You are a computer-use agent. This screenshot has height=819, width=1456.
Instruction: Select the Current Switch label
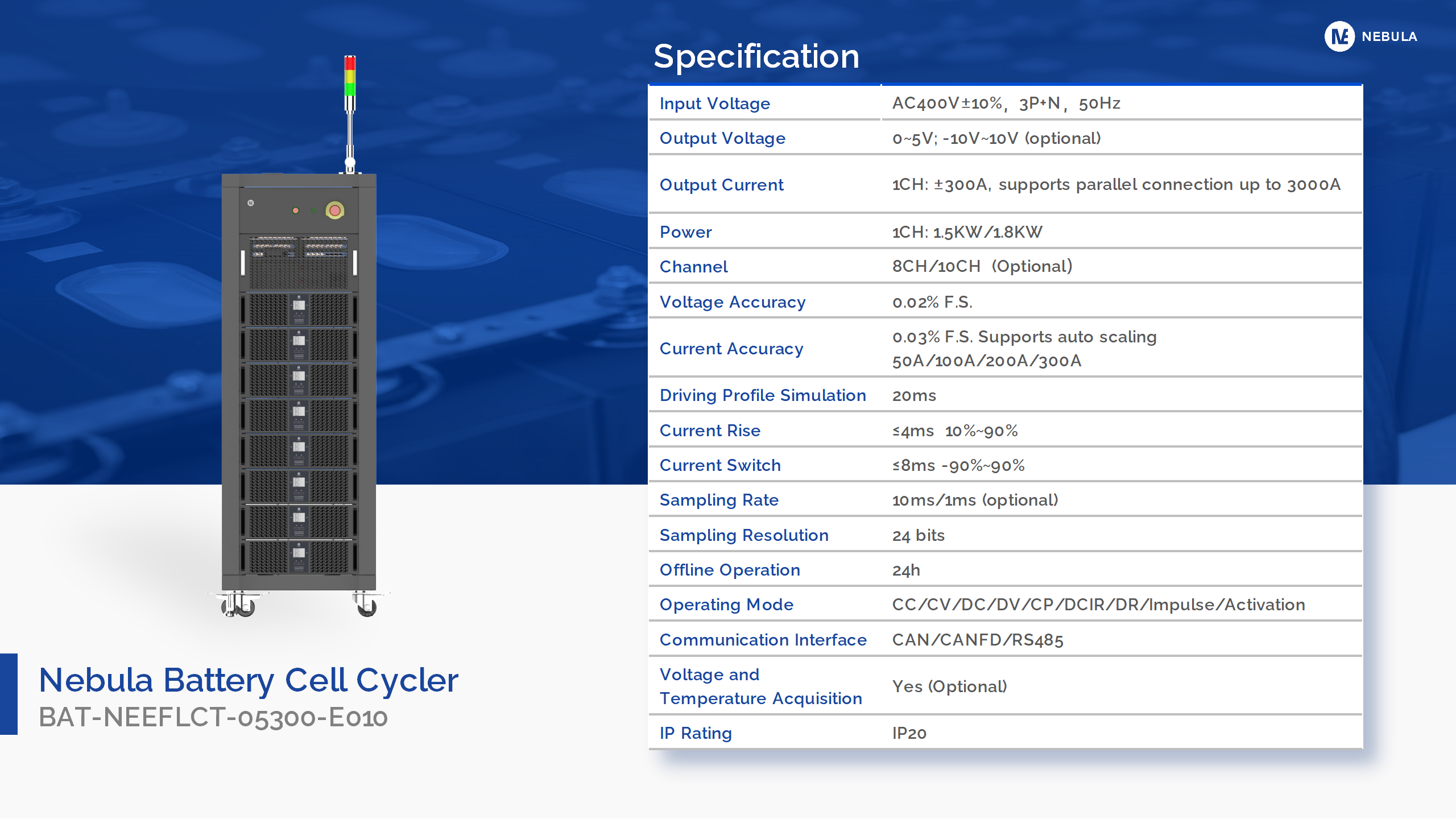720,465
